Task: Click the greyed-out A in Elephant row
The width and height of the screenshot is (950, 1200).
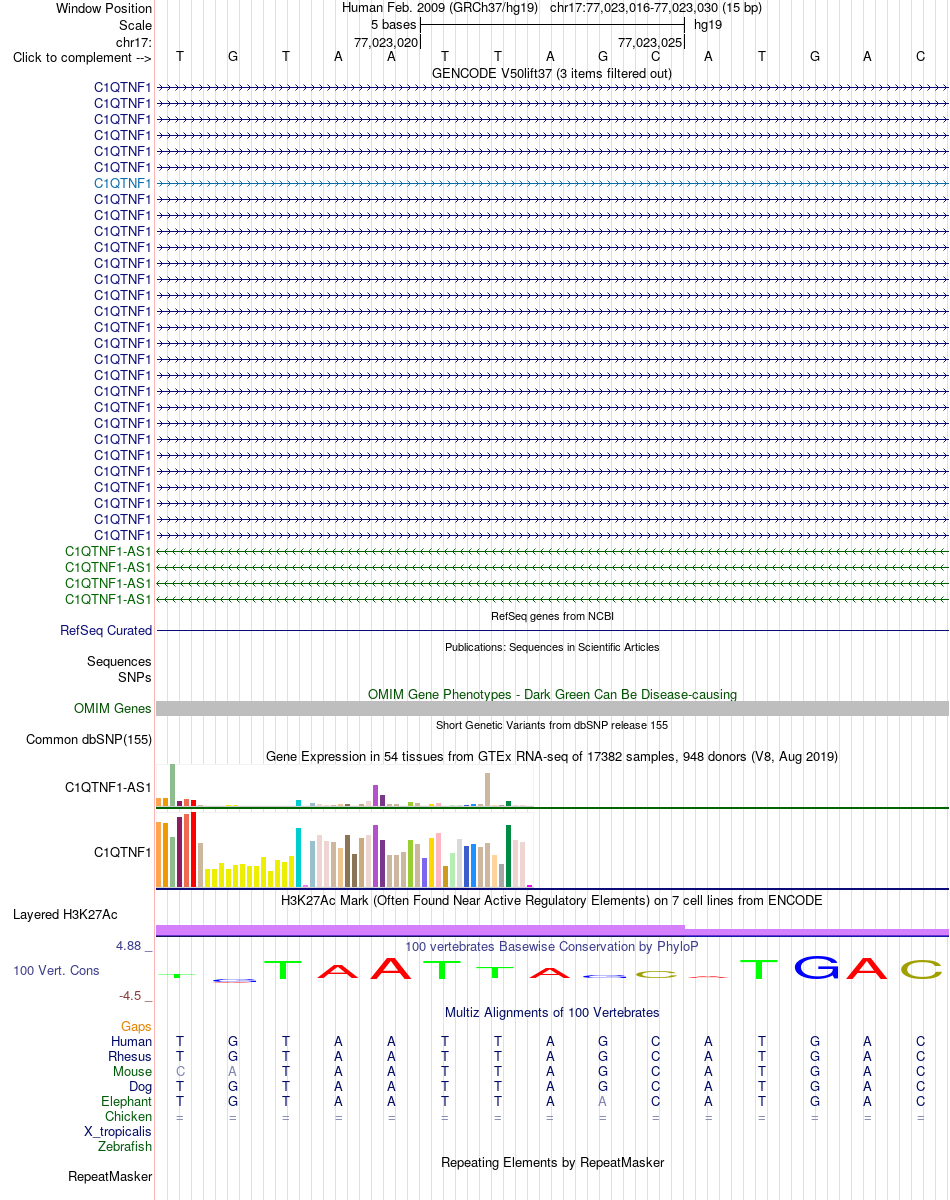Action: pos(603,1101)
